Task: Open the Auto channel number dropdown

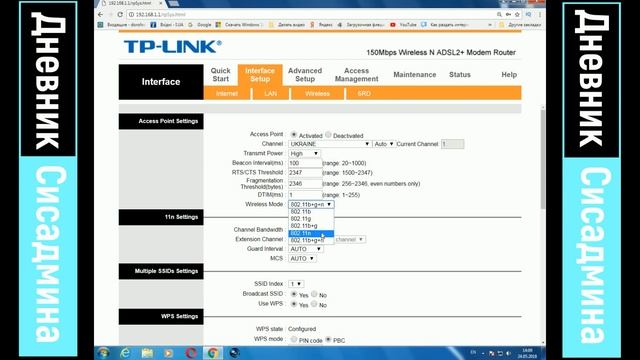Action: pyautogui.click(x=384, y=144)
